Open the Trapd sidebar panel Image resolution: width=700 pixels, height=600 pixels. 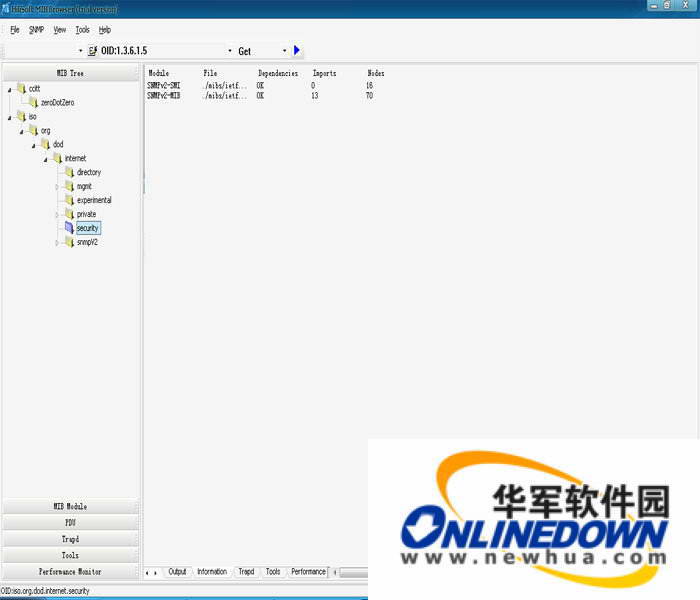tap(71, 539)
